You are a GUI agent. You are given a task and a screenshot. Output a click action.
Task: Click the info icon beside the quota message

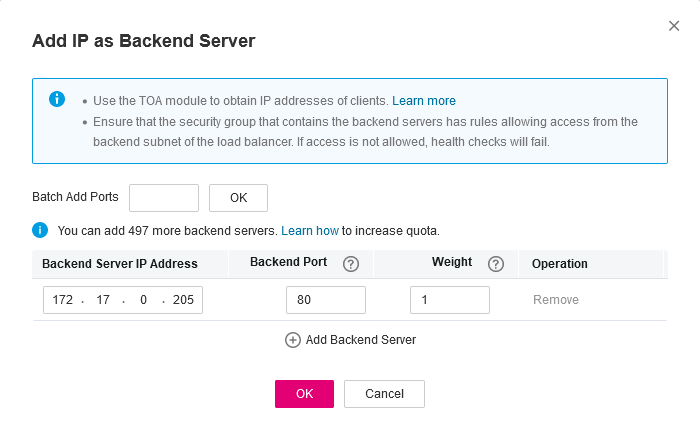pyautogui.click(x=41, y=230)
